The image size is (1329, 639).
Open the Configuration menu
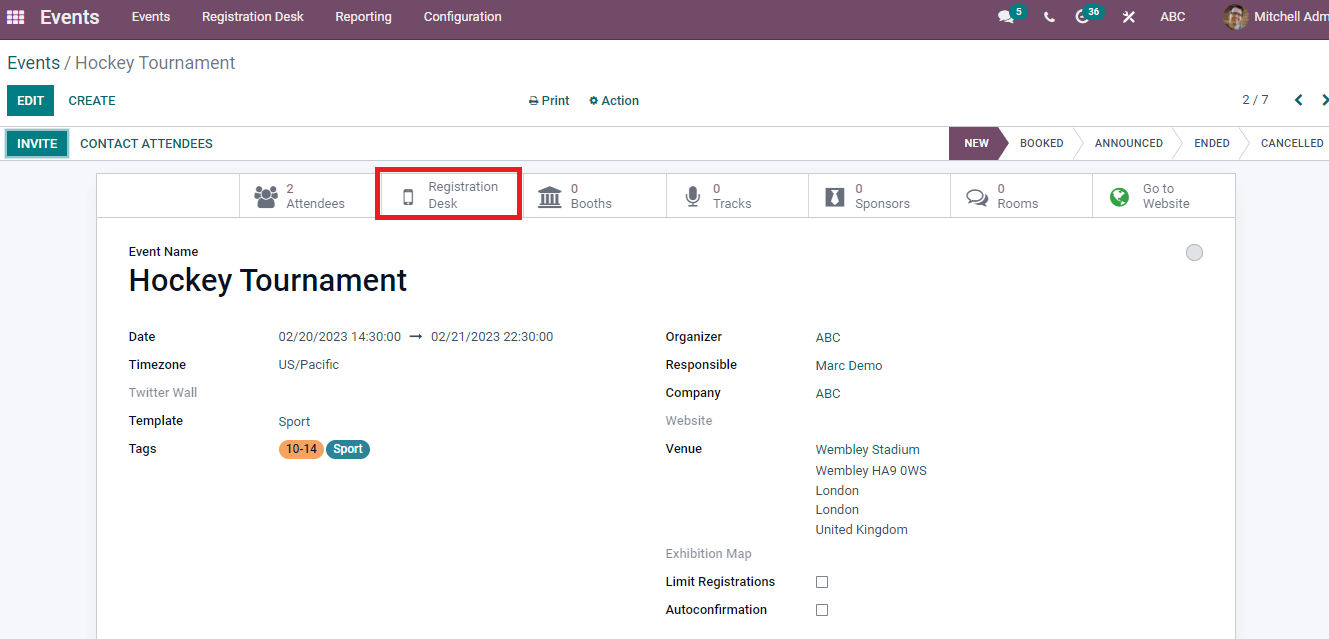pos(463,17)
